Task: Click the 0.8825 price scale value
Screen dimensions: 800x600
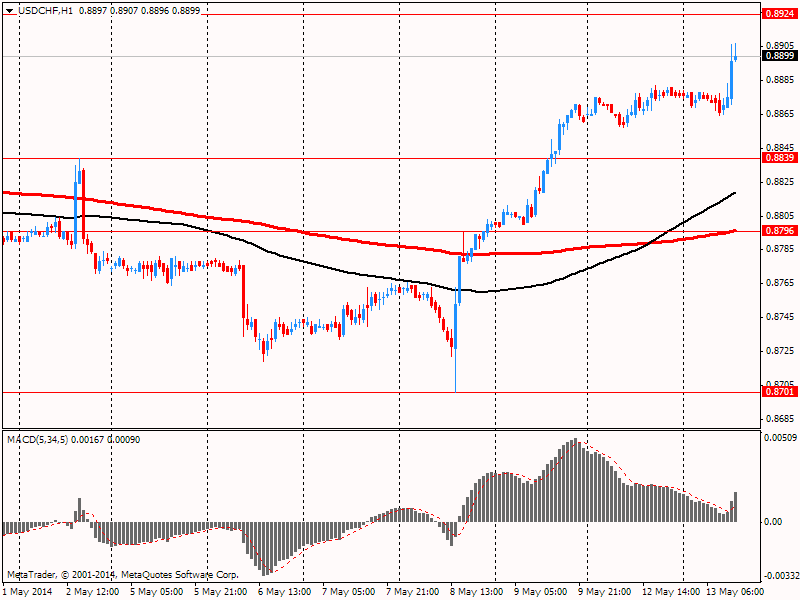Action: [780, 182]
